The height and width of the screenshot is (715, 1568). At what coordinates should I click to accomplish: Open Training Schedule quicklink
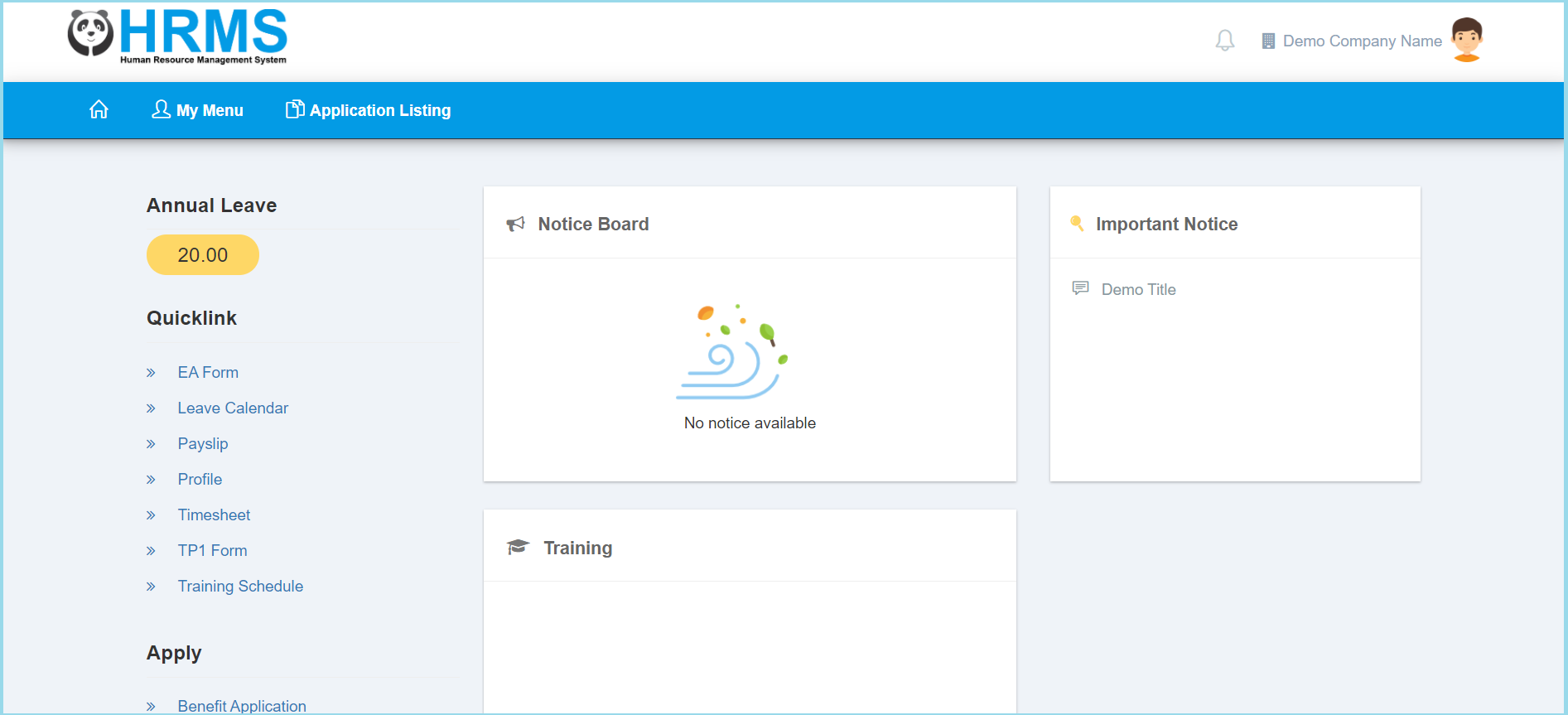240,587
